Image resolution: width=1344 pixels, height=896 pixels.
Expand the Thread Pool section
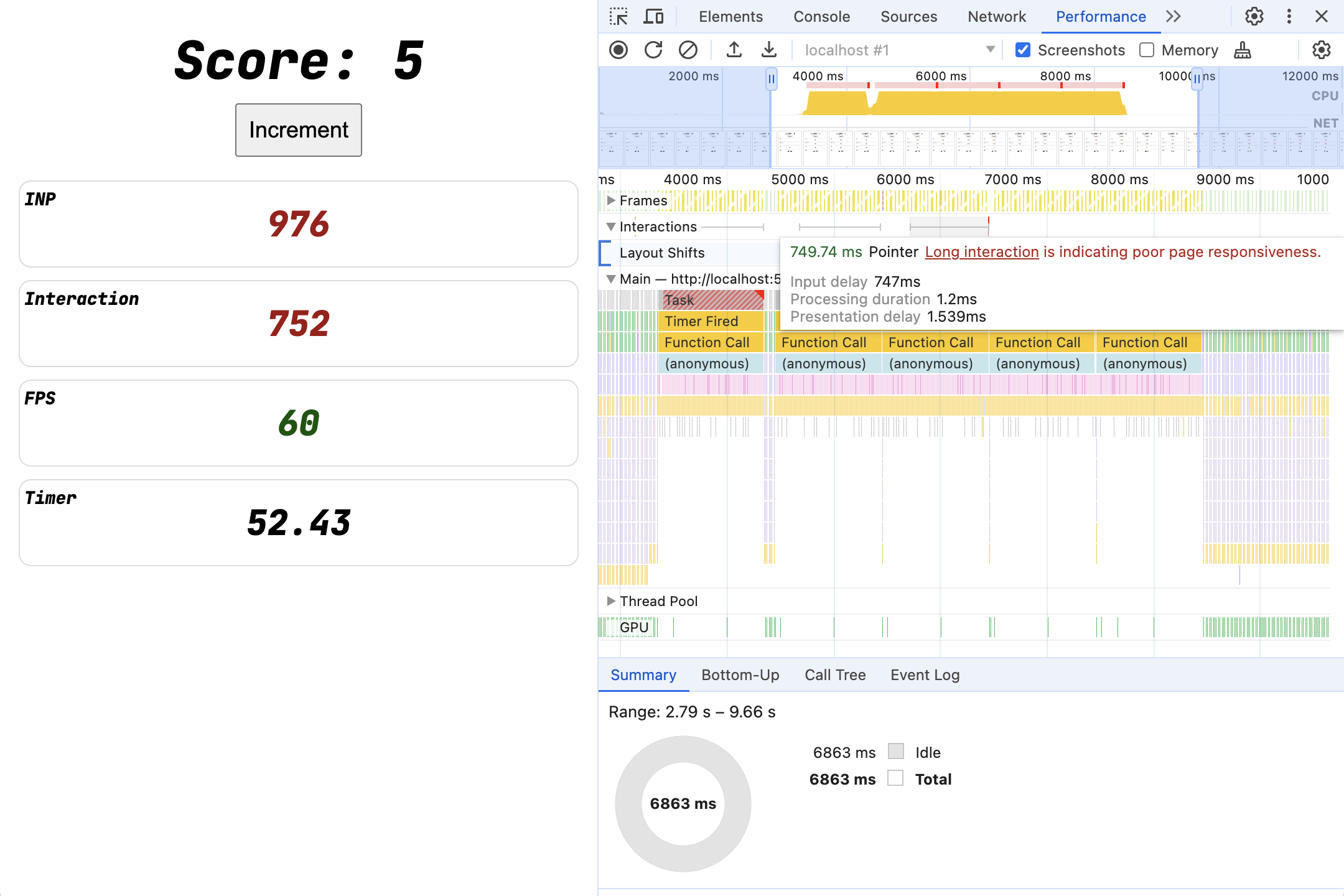pyautogui.click(x=611, y=600)
